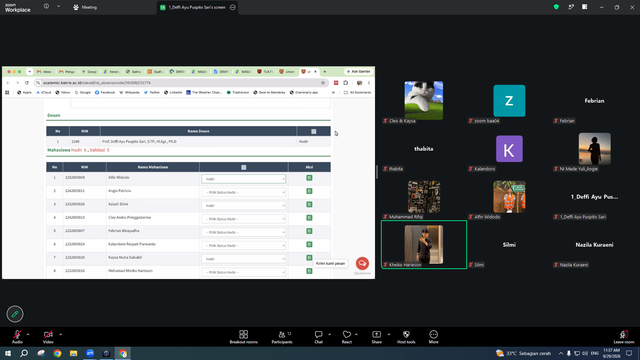Viewport: 640px width, 360px height.
Task: Expand the dropdown arrow beside the info icon
Action: [x=58, y=7]
